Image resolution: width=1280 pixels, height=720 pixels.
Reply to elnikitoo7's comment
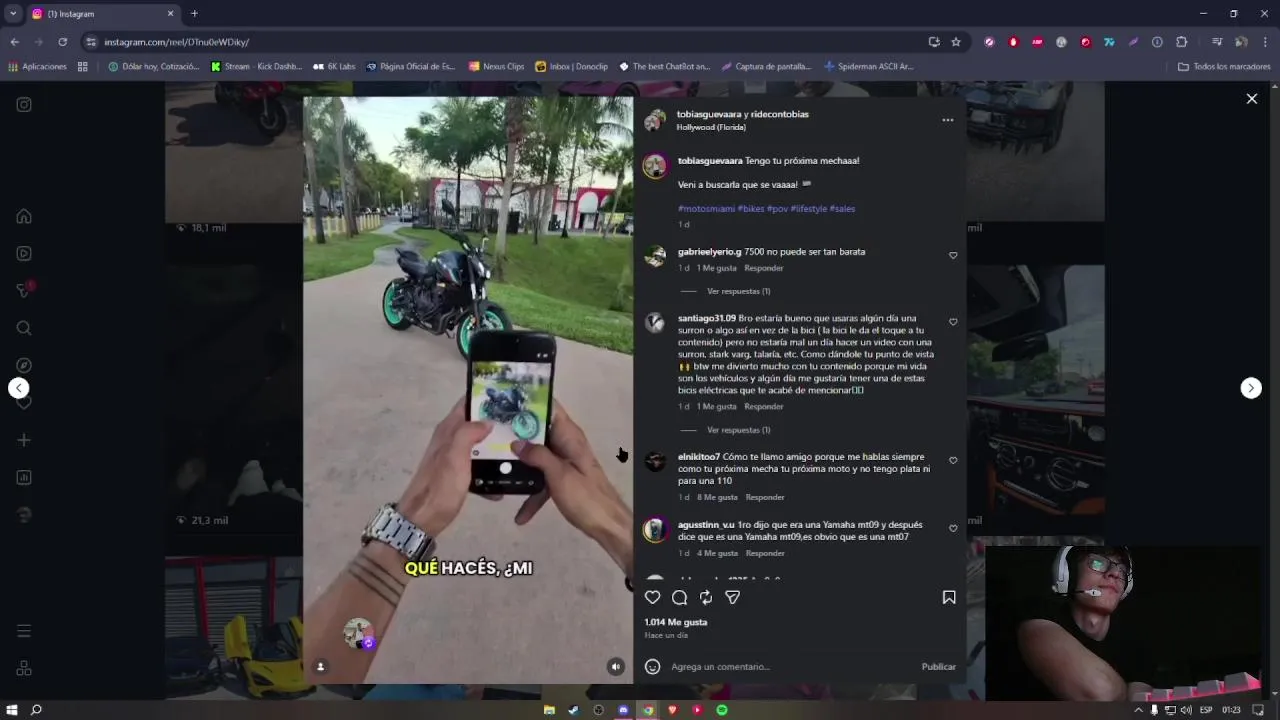pos(765,497)
